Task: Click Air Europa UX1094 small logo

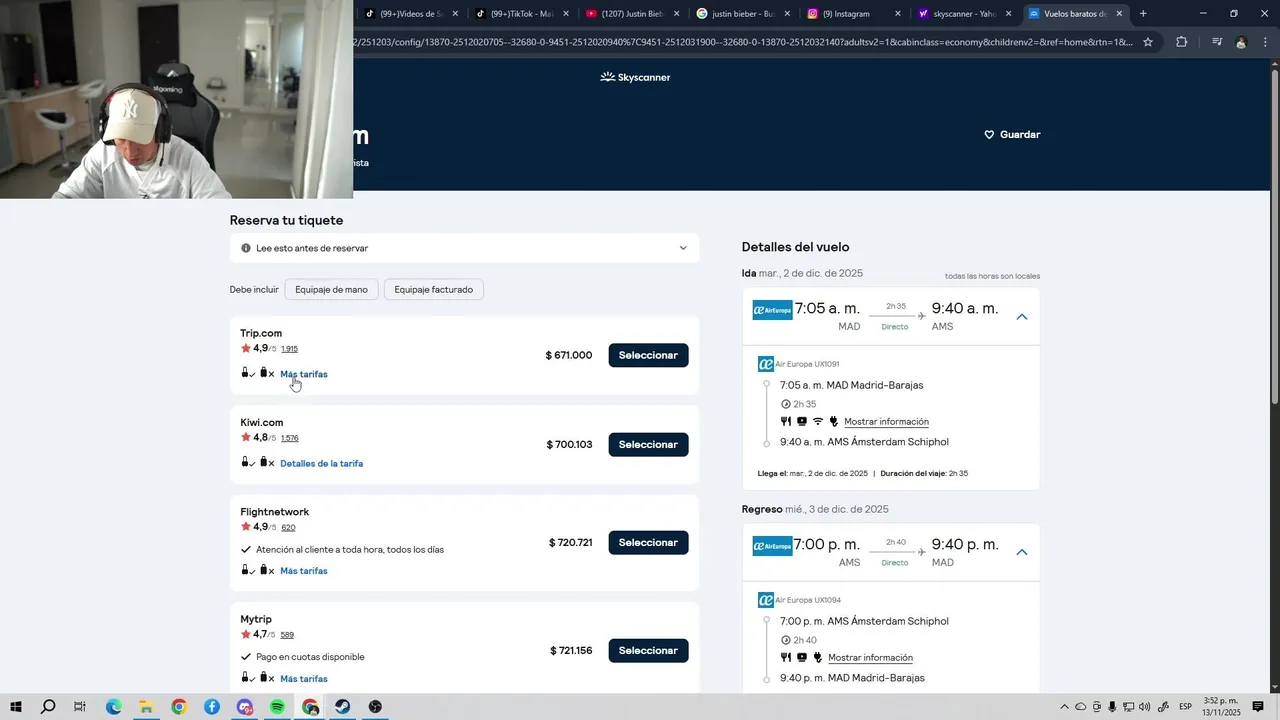Action: 766,600
